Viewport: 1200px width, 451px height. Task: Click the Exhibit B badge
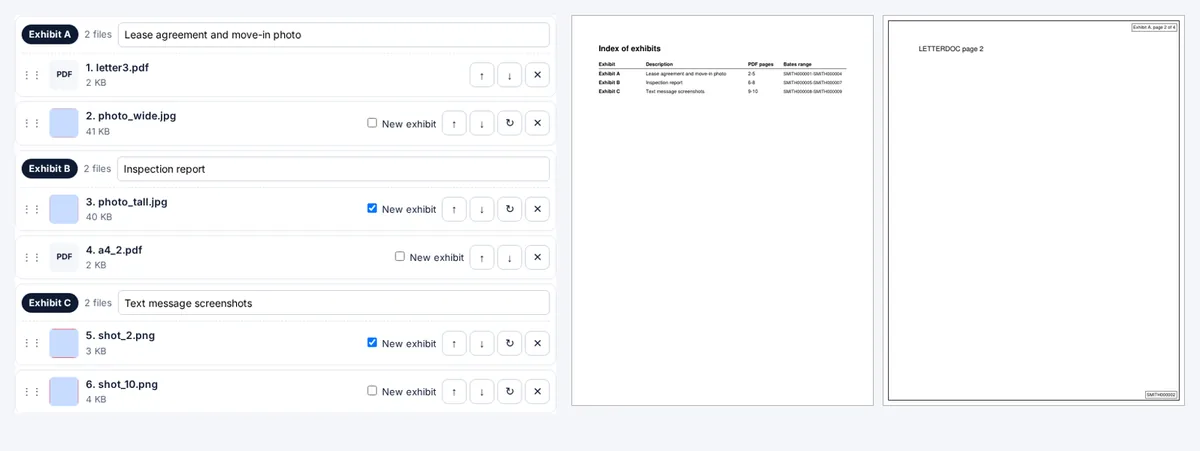tap(50, 168)
